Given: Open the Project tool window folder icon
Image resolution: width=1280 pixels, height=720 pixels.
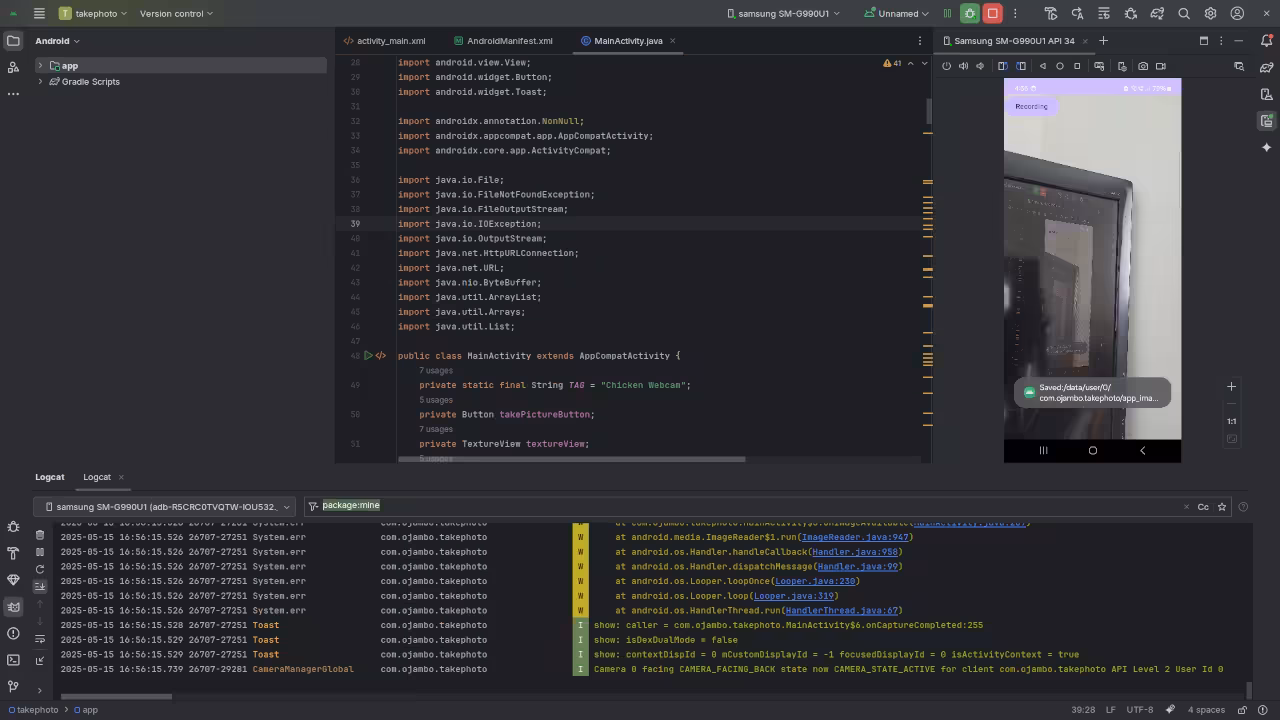Looking at the screenshot, I should point(13,41).
